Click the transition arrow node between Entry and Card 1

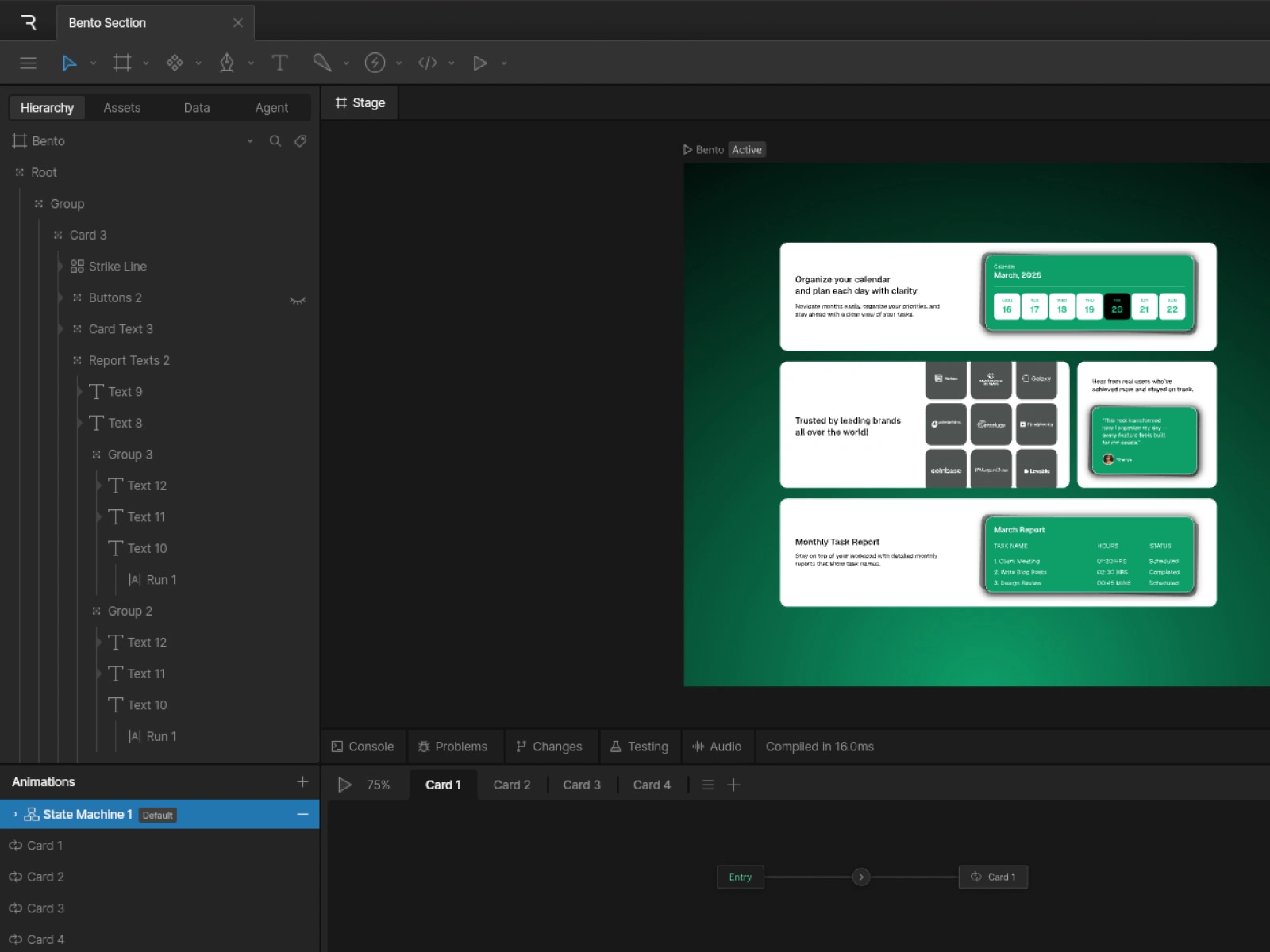point(861,877)
